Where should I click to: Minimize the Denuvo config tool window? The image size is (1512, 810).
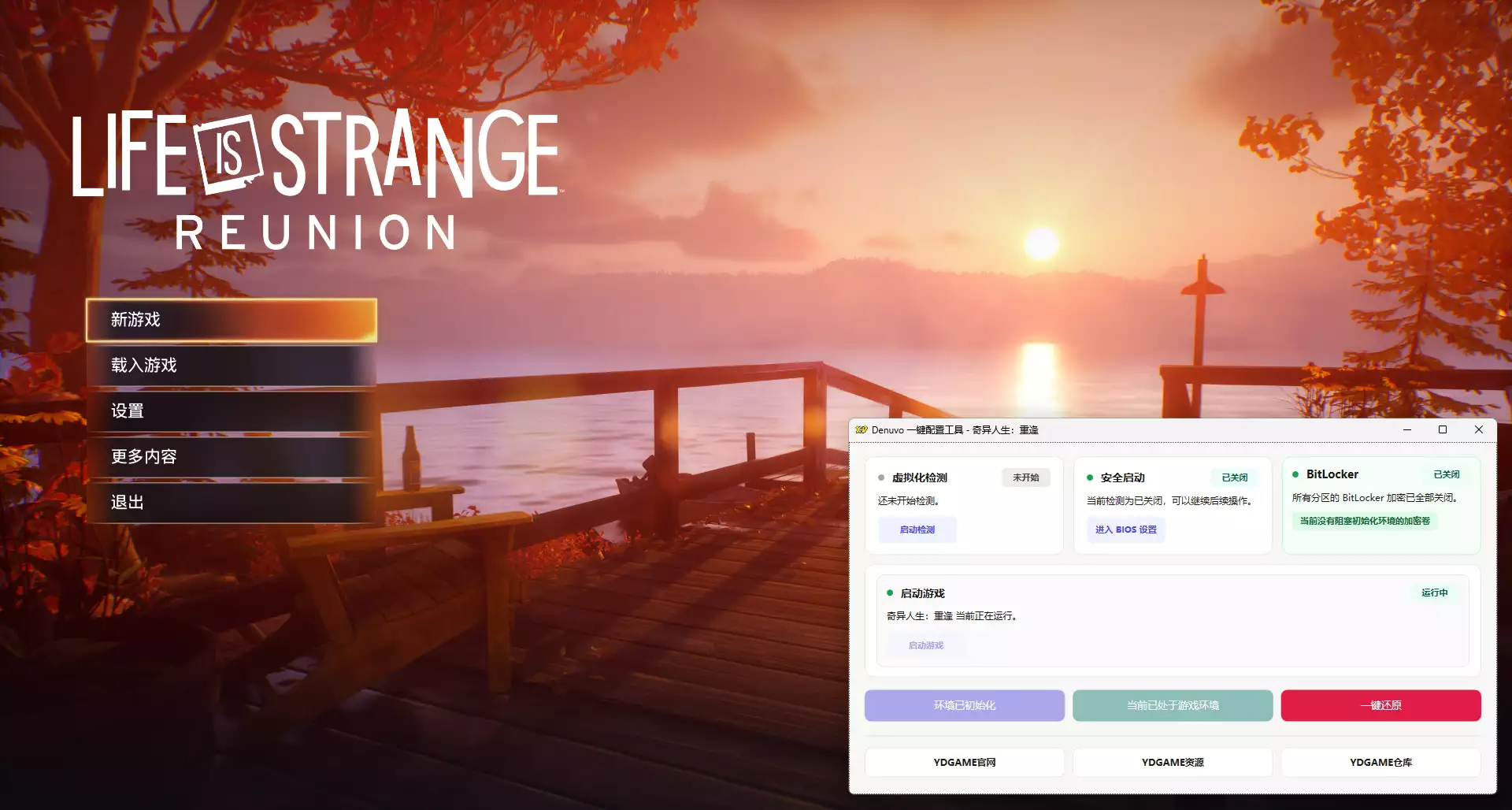coord(1406,430)
